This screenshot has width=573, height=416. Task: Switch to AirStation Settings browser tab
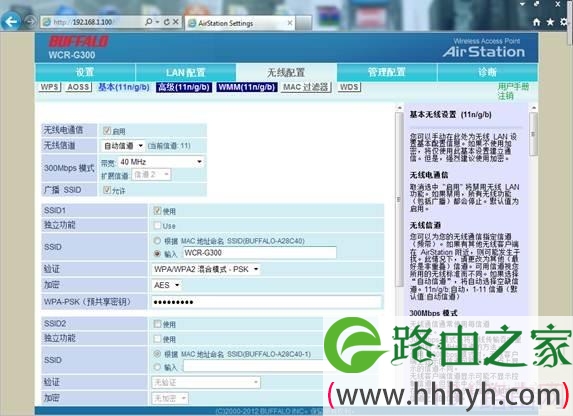coord(240,23)
